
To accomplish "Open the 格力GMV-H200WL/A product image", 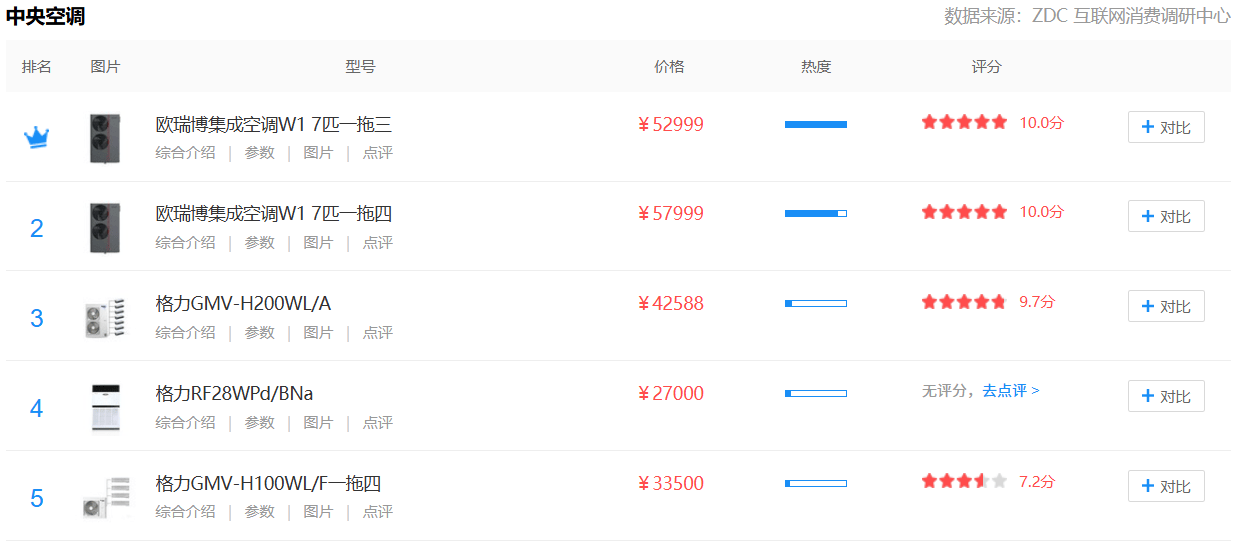I will pos(104,317).
